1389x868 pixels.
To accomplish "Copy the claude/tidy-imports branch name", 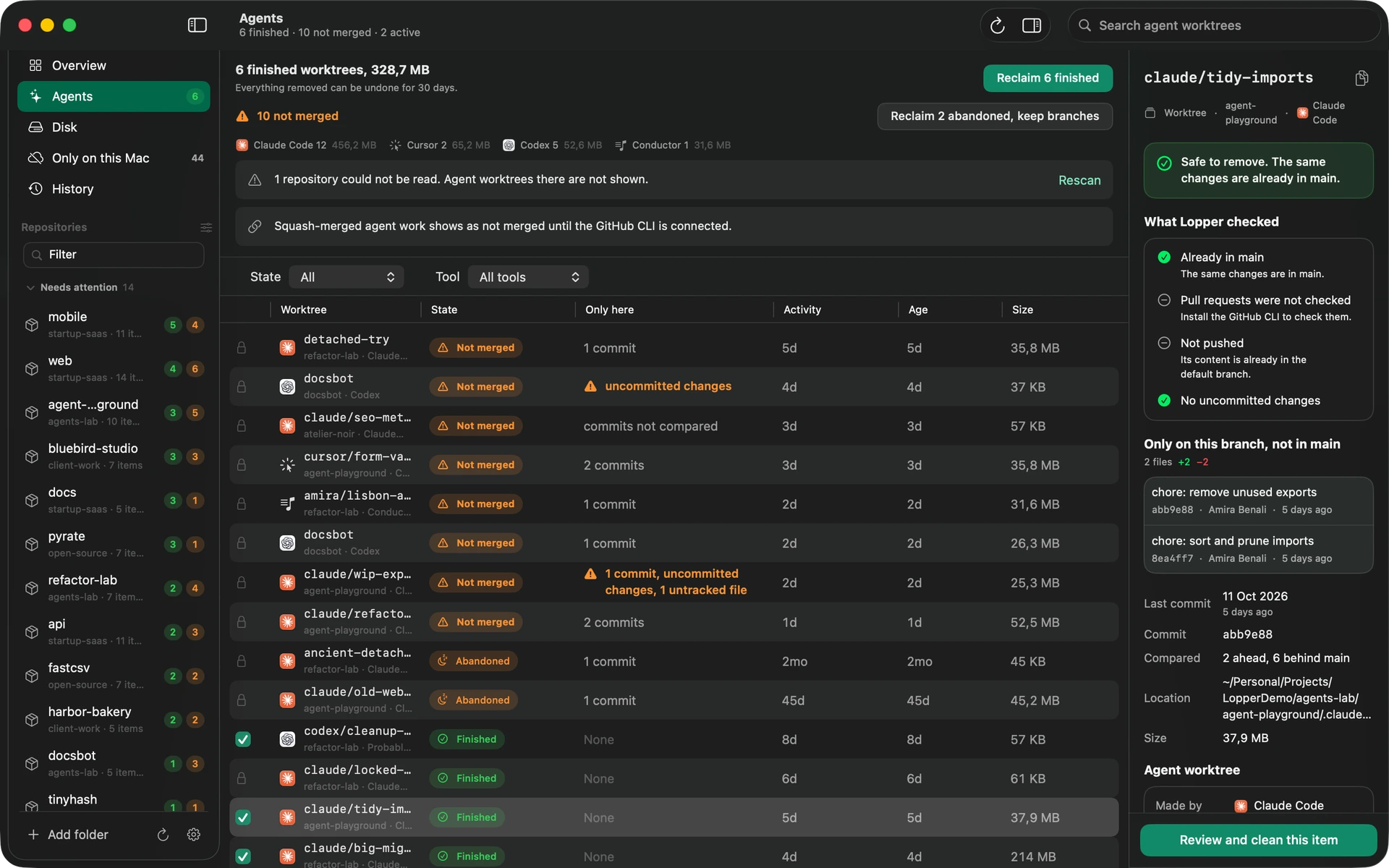I will click(x=1362, y=78).
